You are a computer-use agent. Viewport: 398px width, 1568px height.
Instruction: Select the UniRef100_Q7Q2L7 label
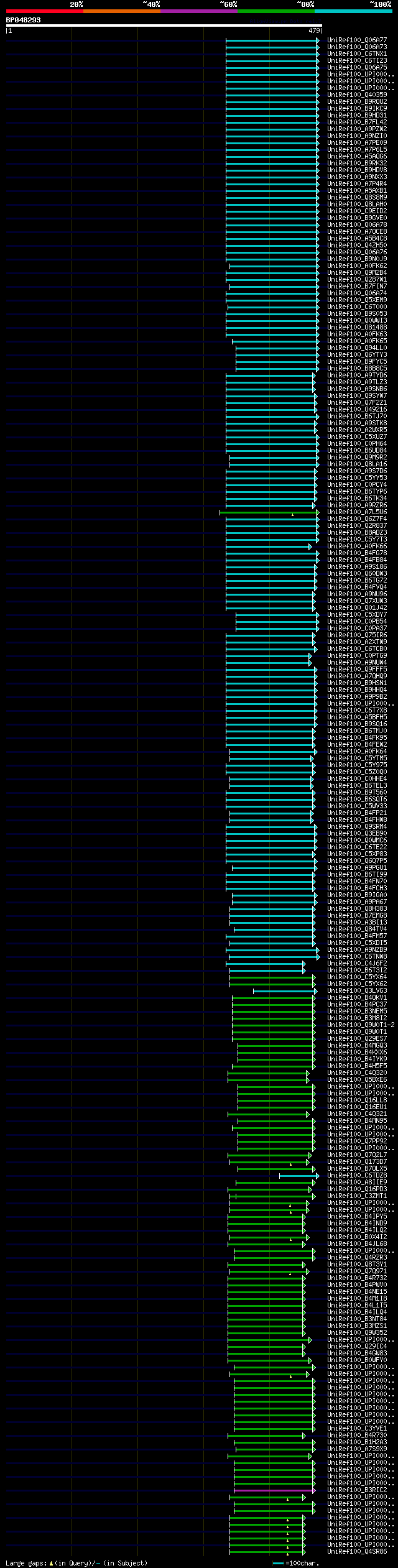(357, 1155)
